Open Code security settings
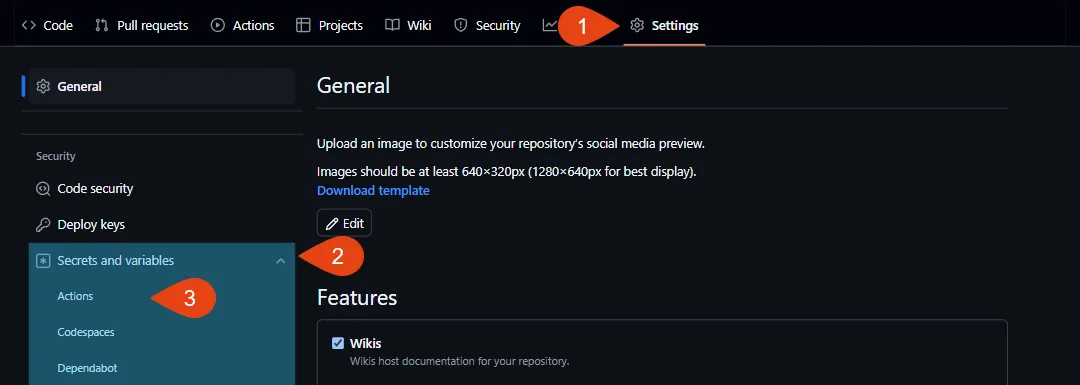Image resolution: width=1080 pixels, height=385 pixels. pos(162,188)
